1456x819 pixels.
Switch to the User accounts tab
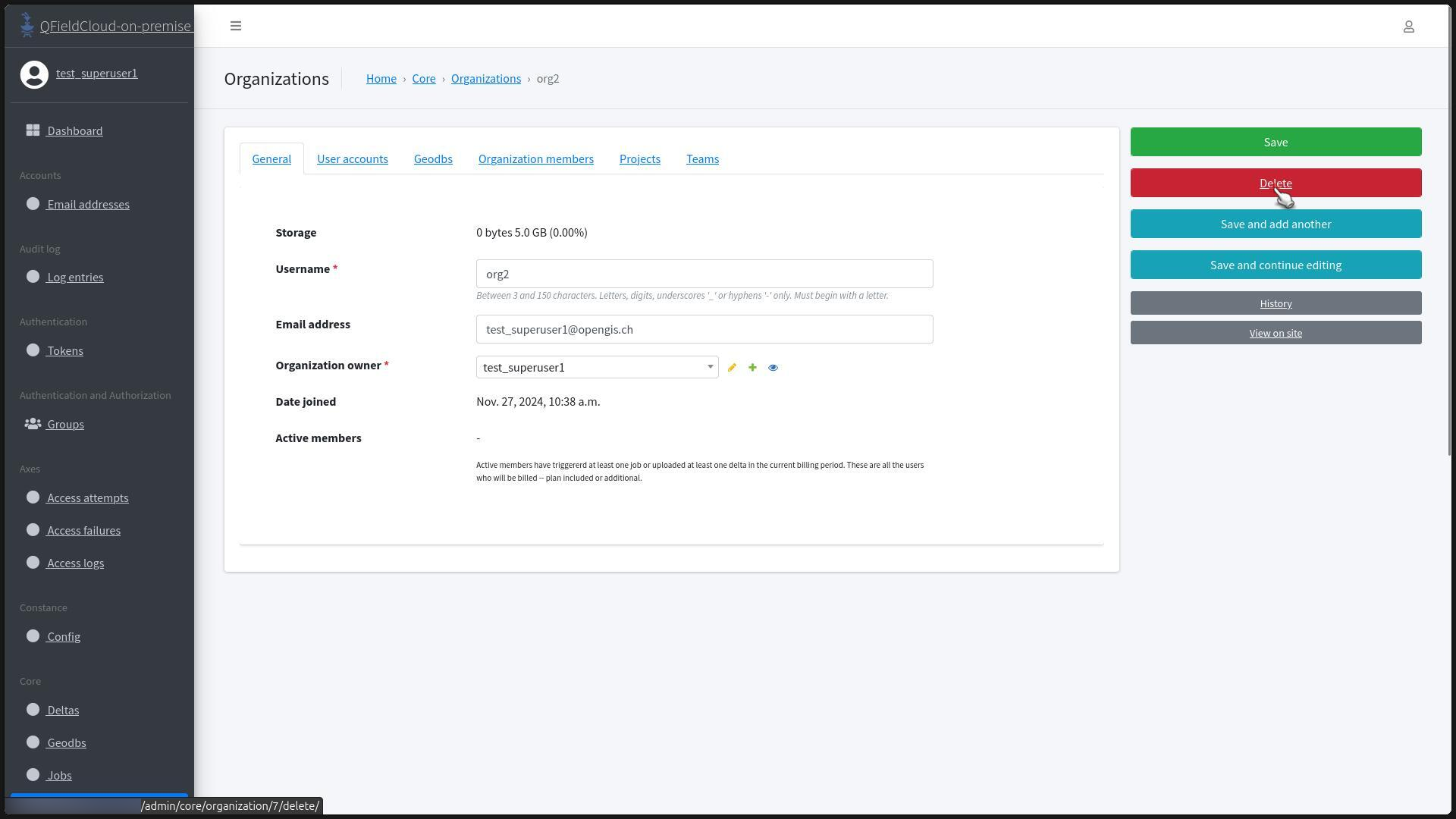click(352, 159)
